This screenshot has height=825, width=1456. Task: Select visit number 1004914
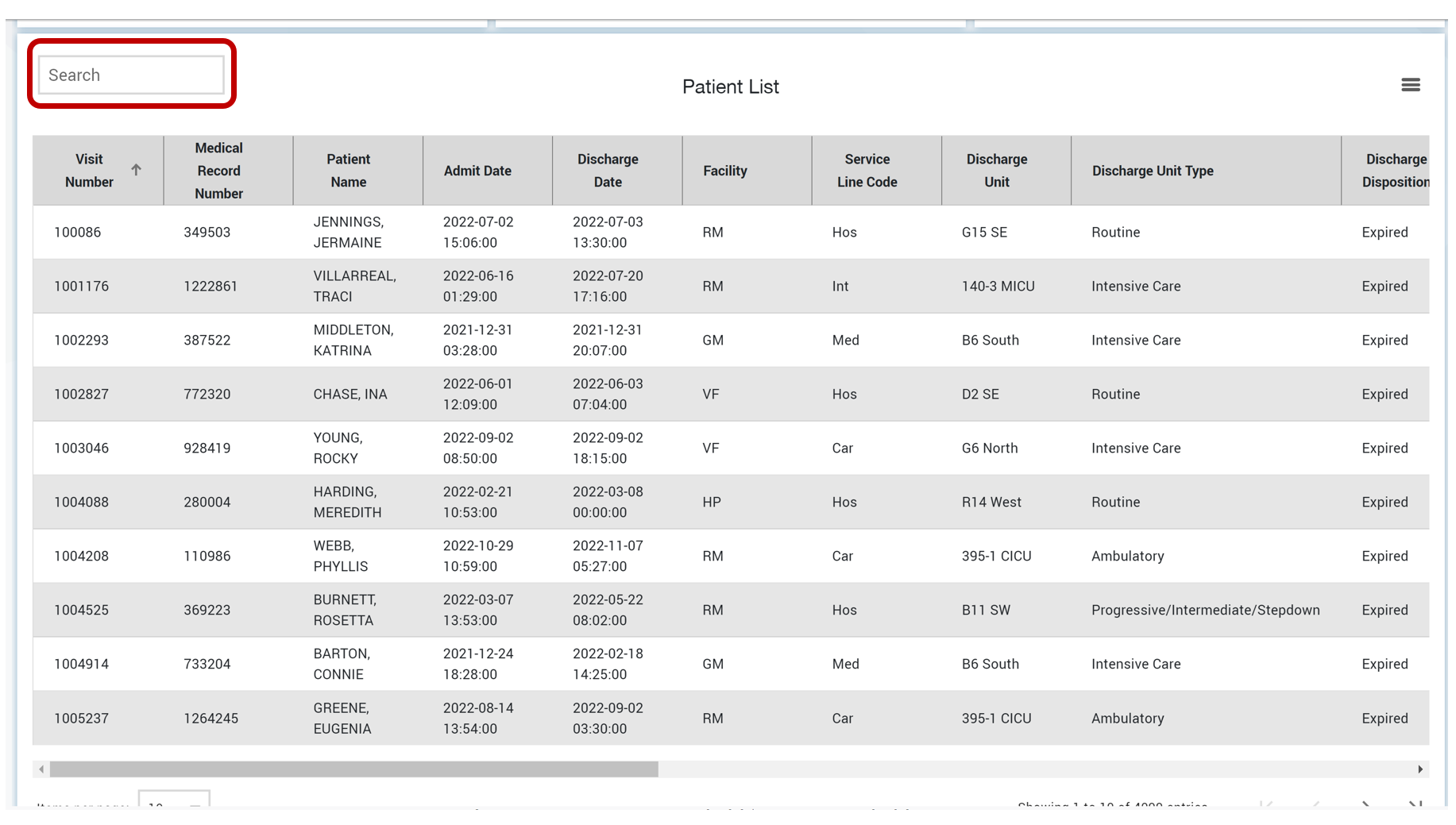[x=82, y=665]
